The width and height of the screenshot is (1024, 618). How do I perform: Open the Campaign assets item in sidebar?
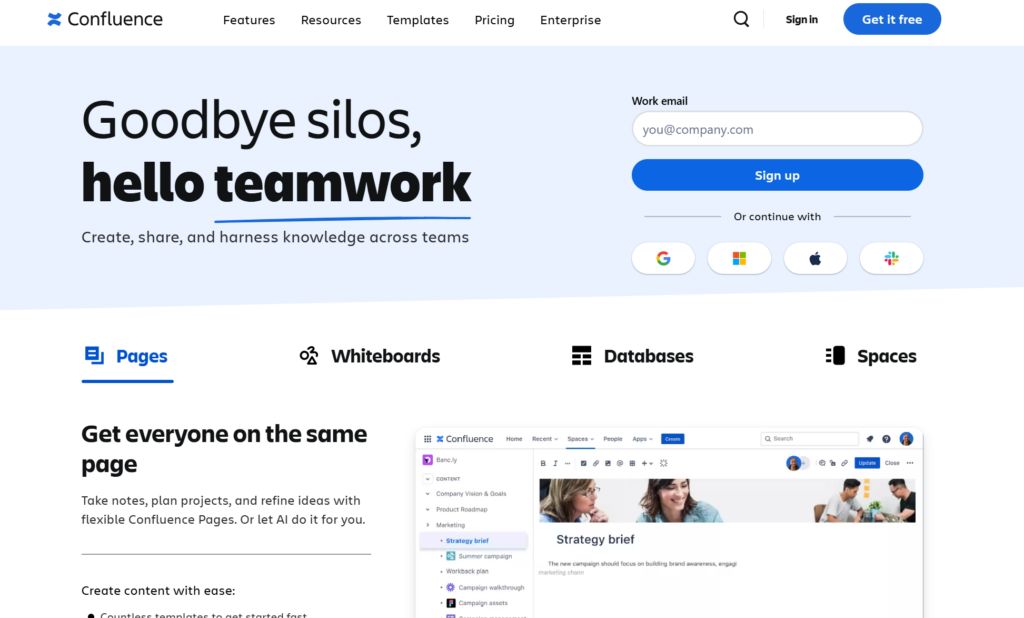[477, 603]
